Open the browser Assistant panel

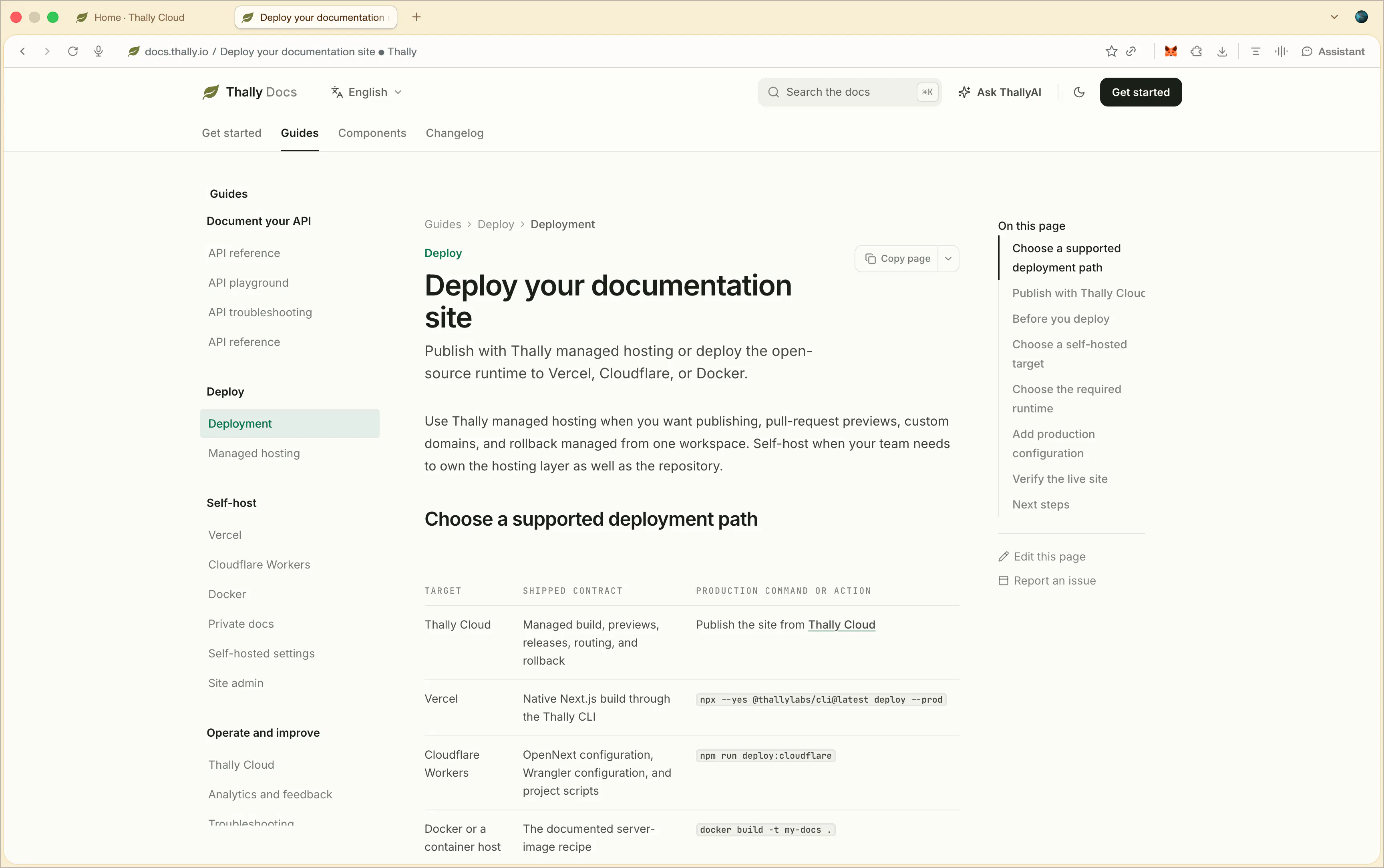pyautogui.click(x=1332, y=52)
